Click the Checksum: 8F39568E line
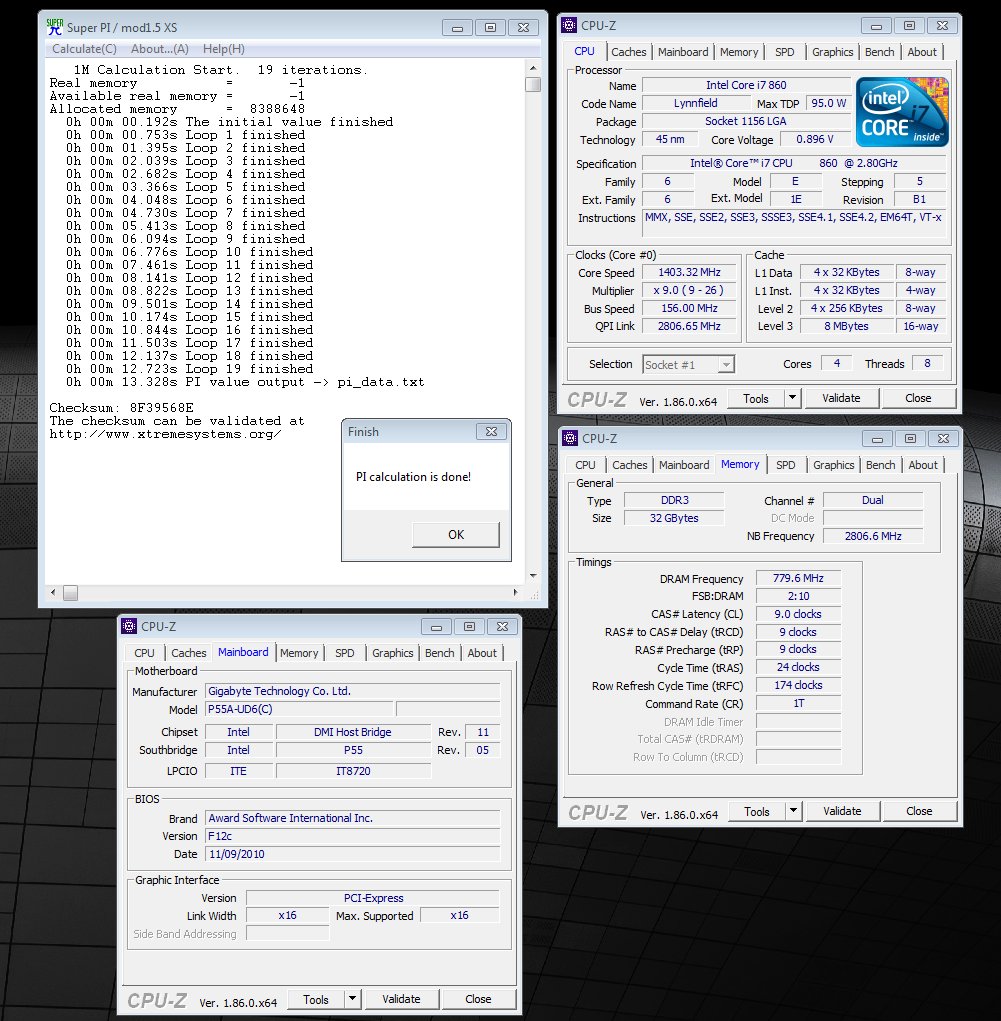The width and height of the screenshot is (1001, 1021). pos(121,408)
